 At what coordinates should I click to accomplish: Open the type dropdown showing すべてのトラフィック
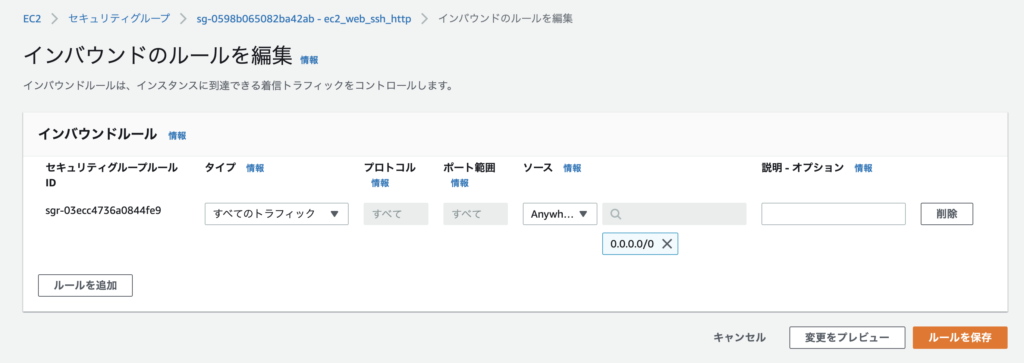pyautogui.click(x=276, y=214)
